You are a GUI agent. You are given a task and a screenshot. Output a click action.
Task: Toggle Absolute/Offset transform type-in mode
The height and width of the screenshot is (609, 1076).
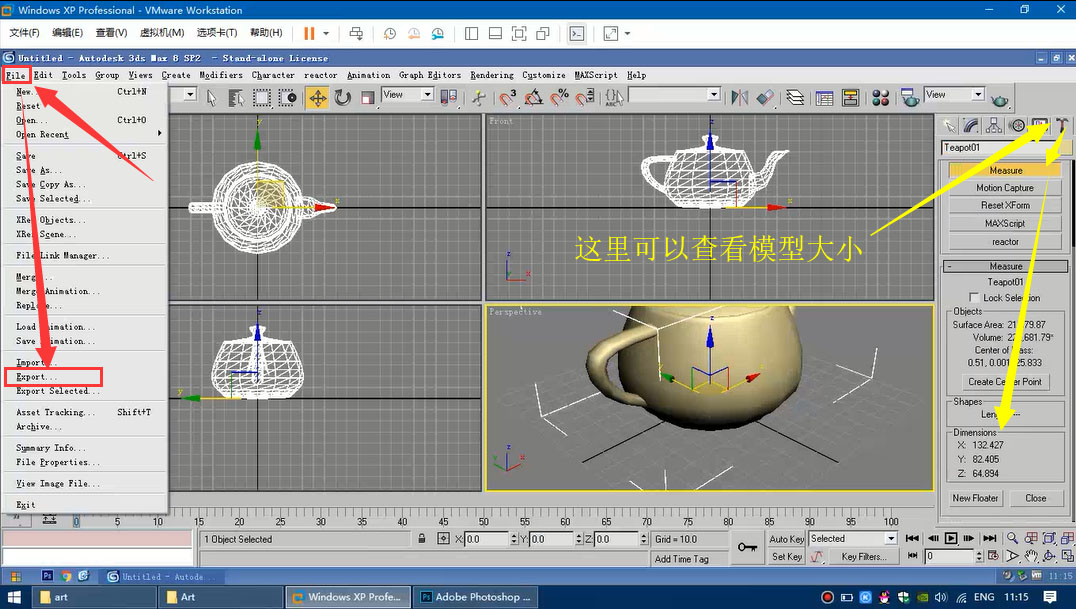coord(443,539)
